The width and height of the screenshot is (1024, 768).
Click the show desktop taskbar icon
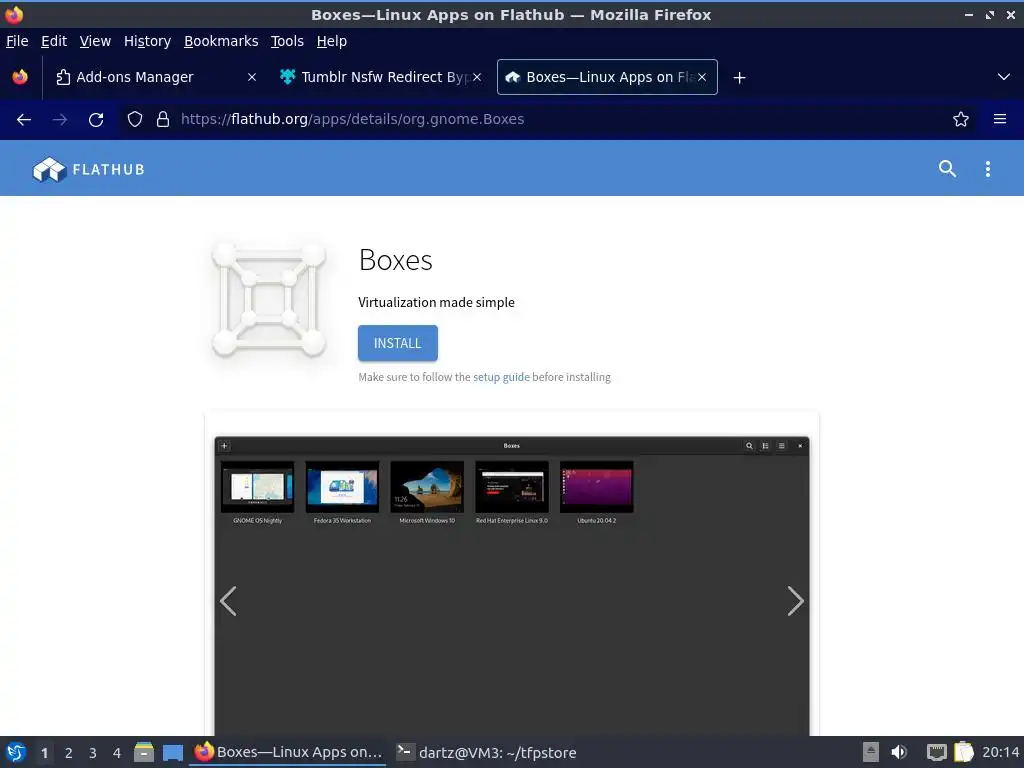[172, 753]
